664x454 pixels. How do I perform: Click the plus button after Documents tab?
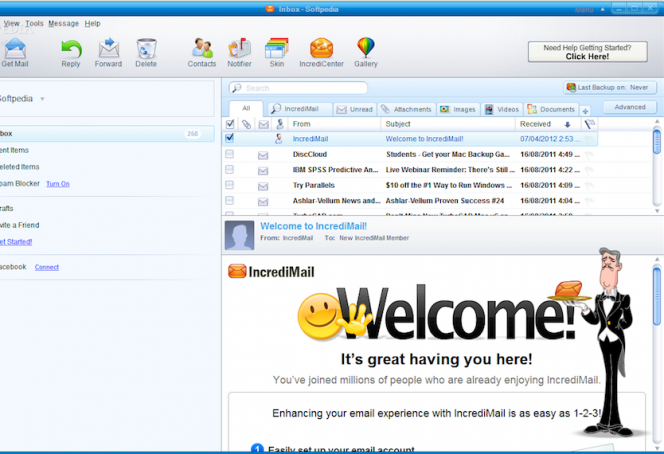(x=585, y=110)
